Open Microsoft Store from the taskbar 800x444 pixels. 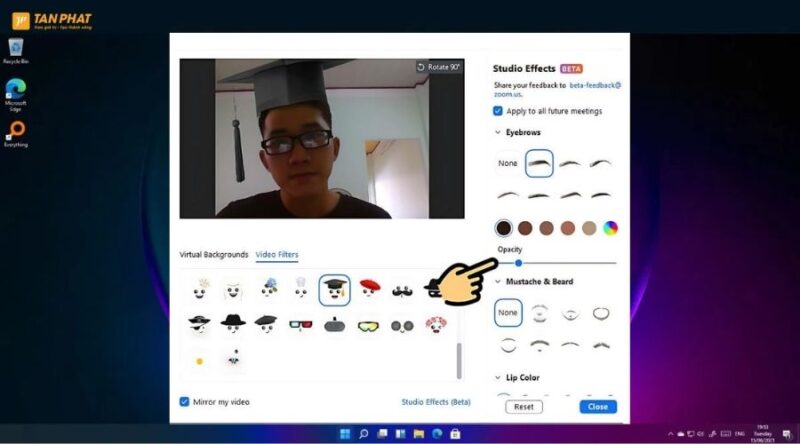pyautogui.click(x=456, y=434)
